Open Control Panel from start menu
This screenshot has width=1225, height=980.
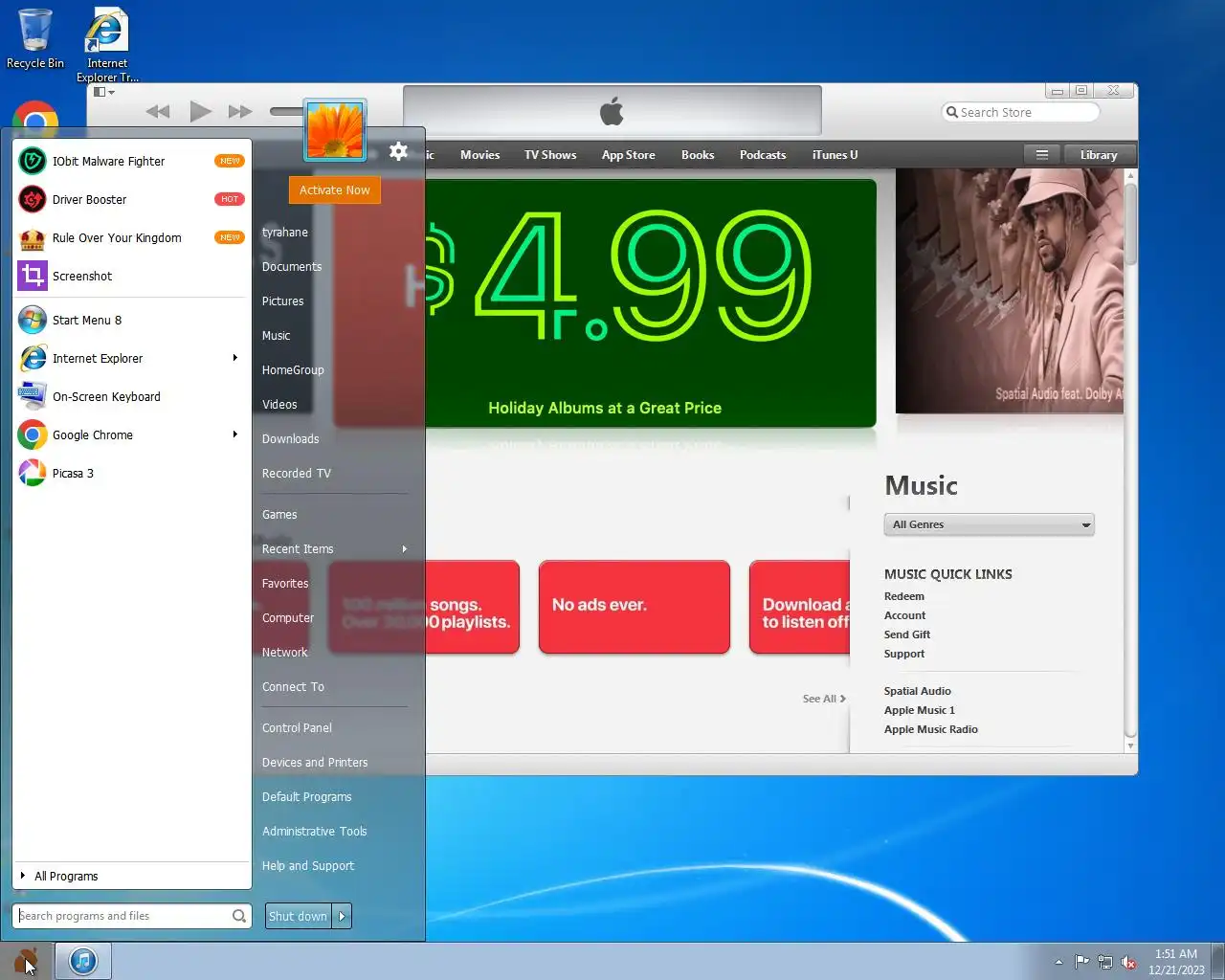click(x=297, y=727)
